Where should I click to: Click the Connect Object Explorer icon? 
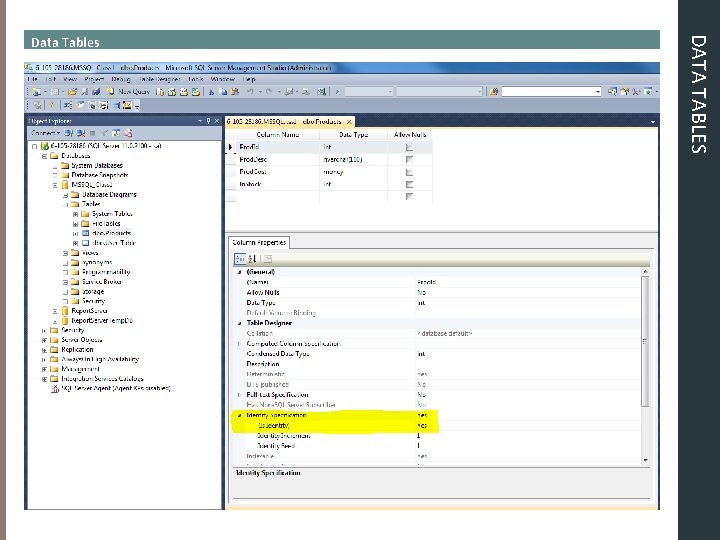pos(68,133)
